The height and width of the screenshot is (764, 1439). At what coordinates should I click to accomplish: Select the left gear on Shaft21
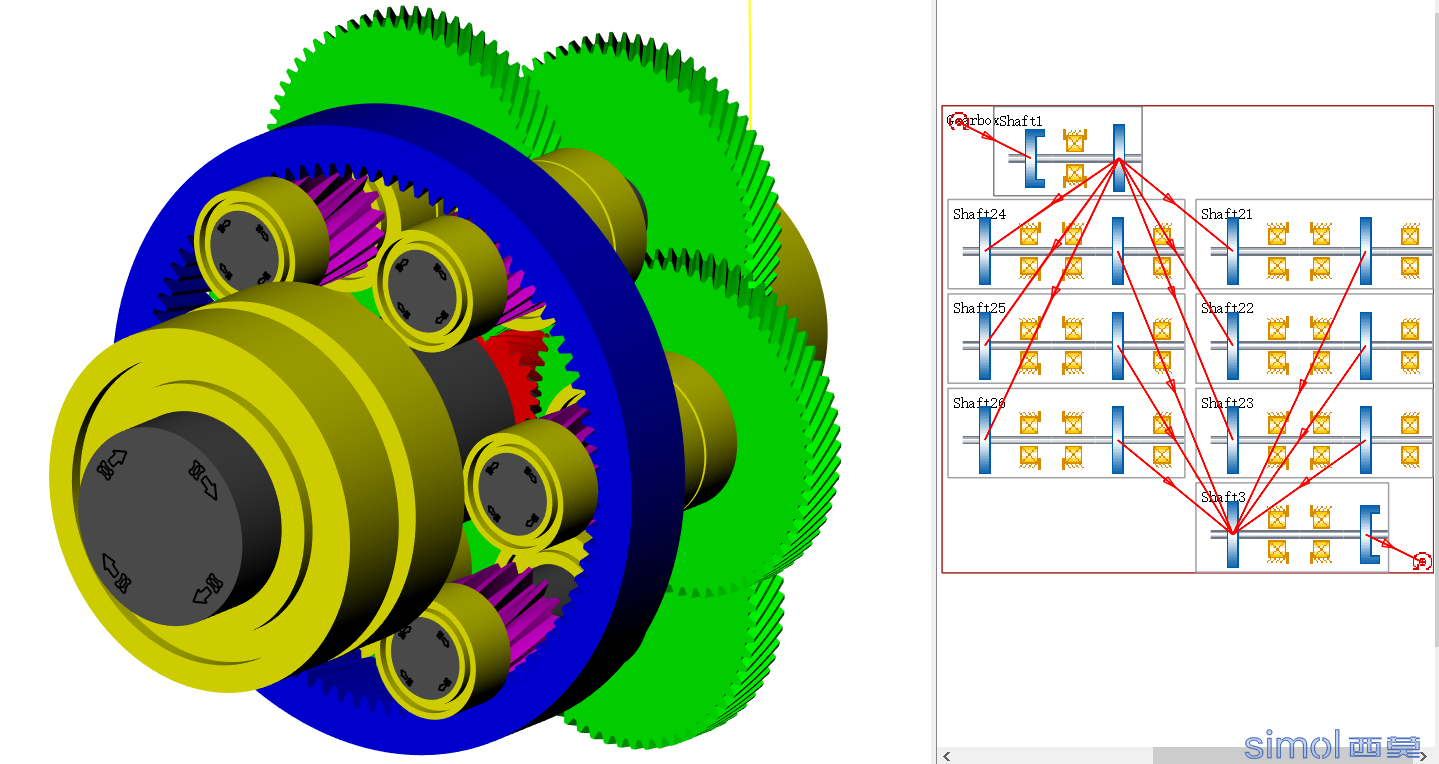coord(1233,251)
